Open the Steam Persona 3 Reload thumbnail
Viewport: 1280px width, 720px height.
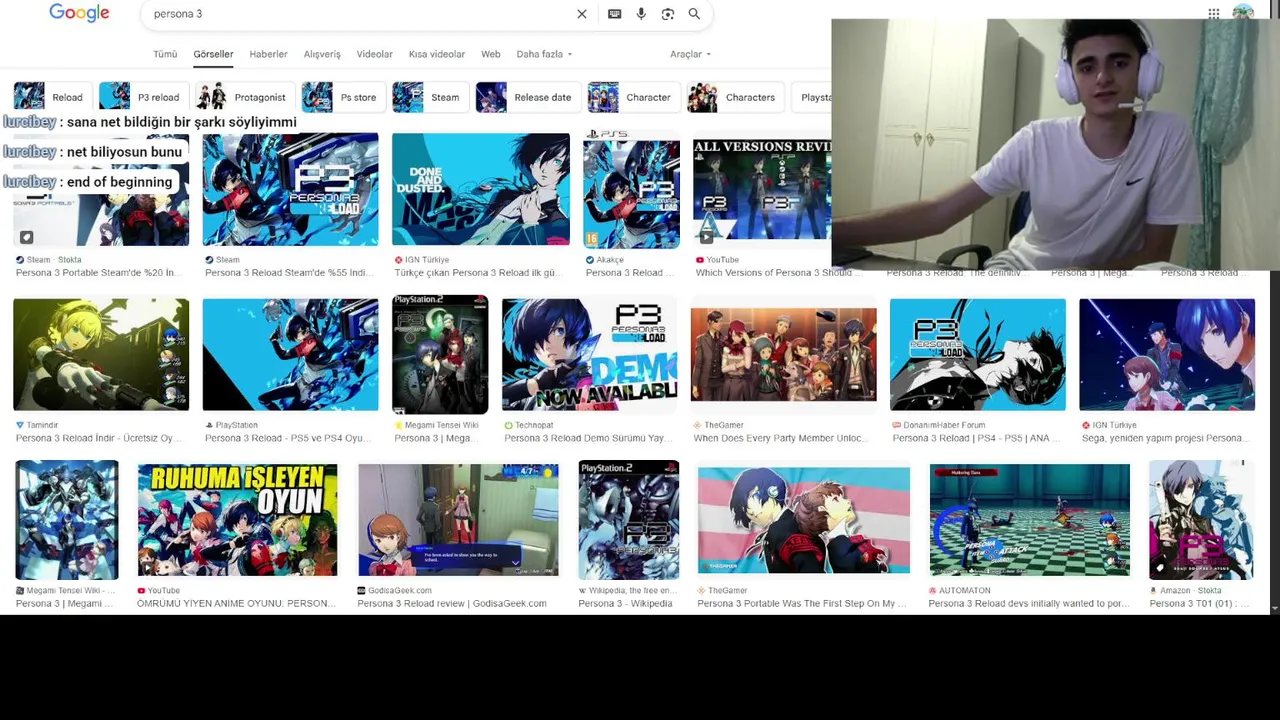tap(290, 189)
